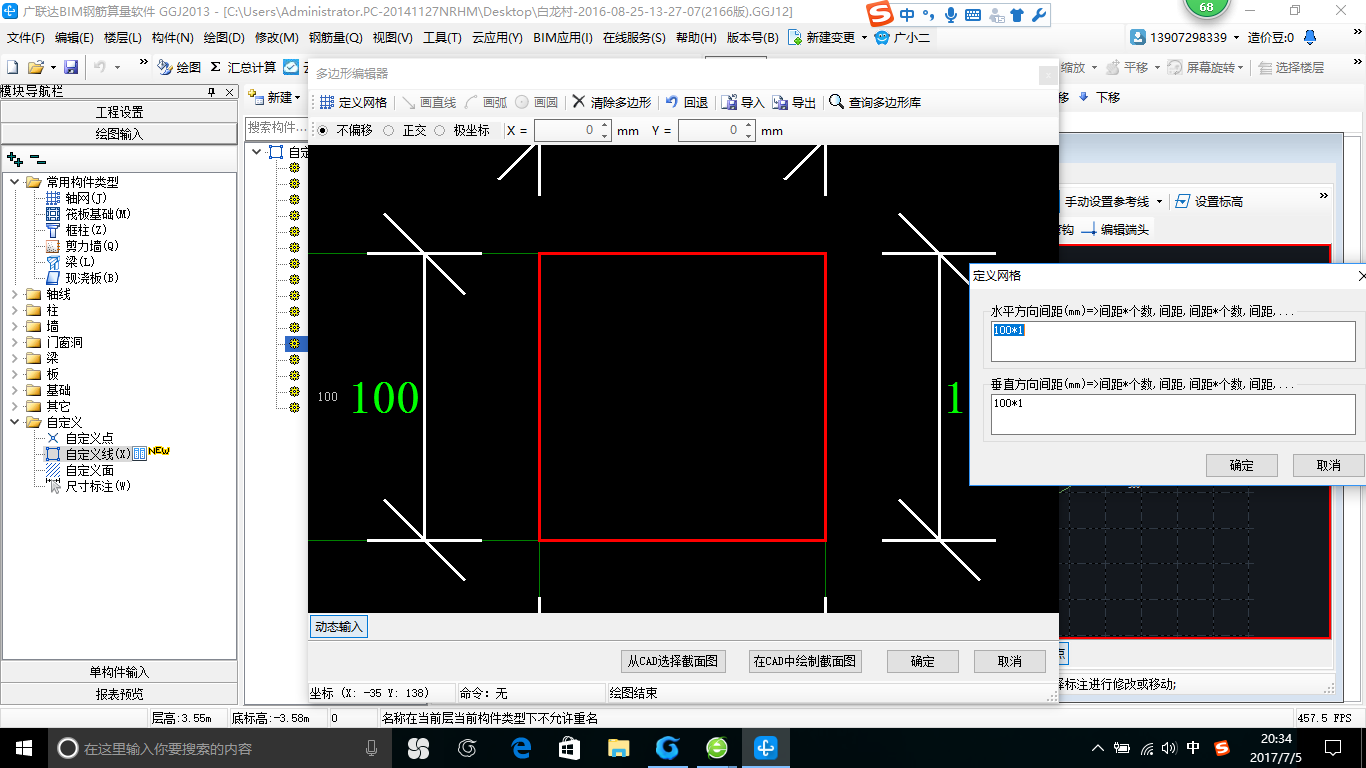This screenshot has width=1366, height=768.
Task: Expand the 轴线 folder
Action: 15,294
